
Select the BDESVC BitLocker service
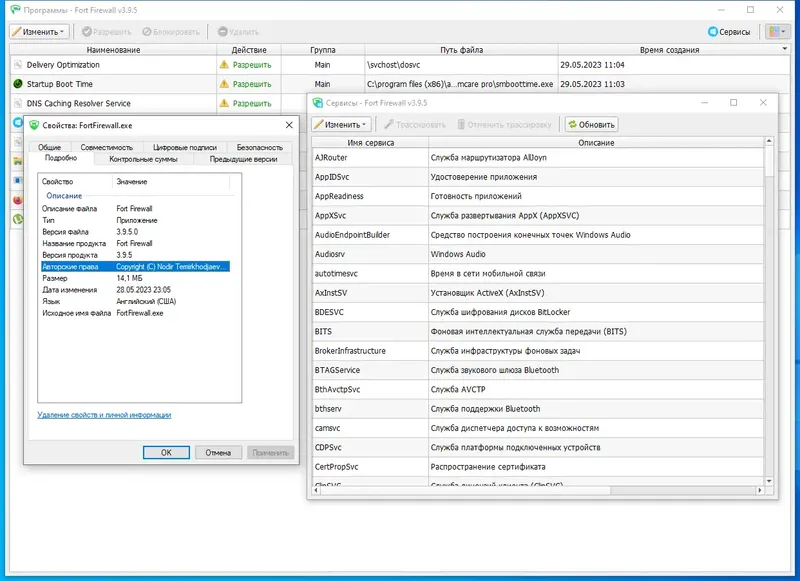pos(538,312)
